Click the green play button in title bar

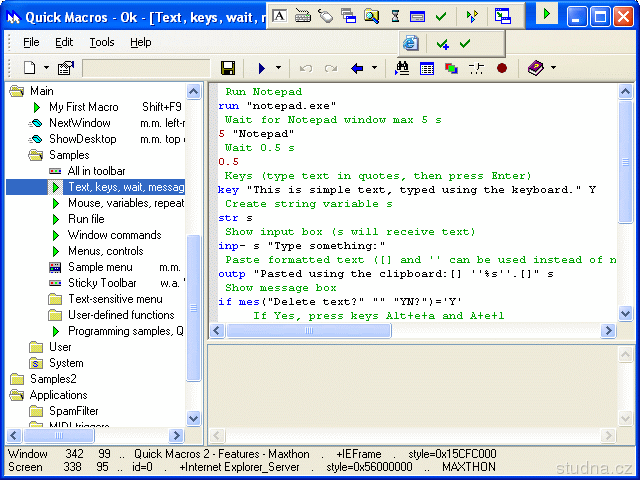(547, 14)
